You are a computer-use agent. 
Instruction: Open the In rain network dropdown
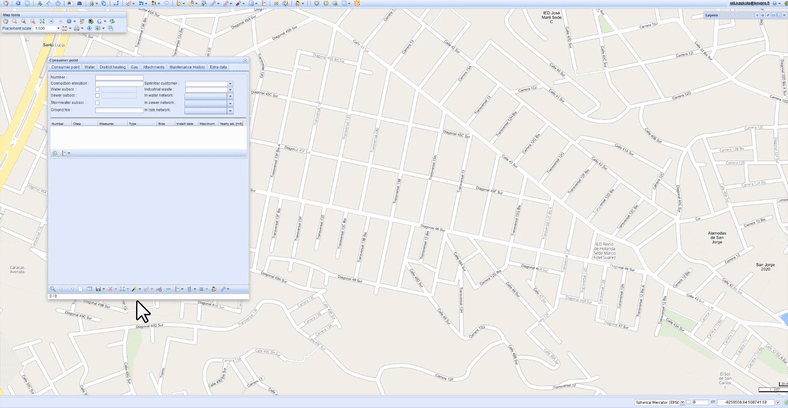[230, 111]
